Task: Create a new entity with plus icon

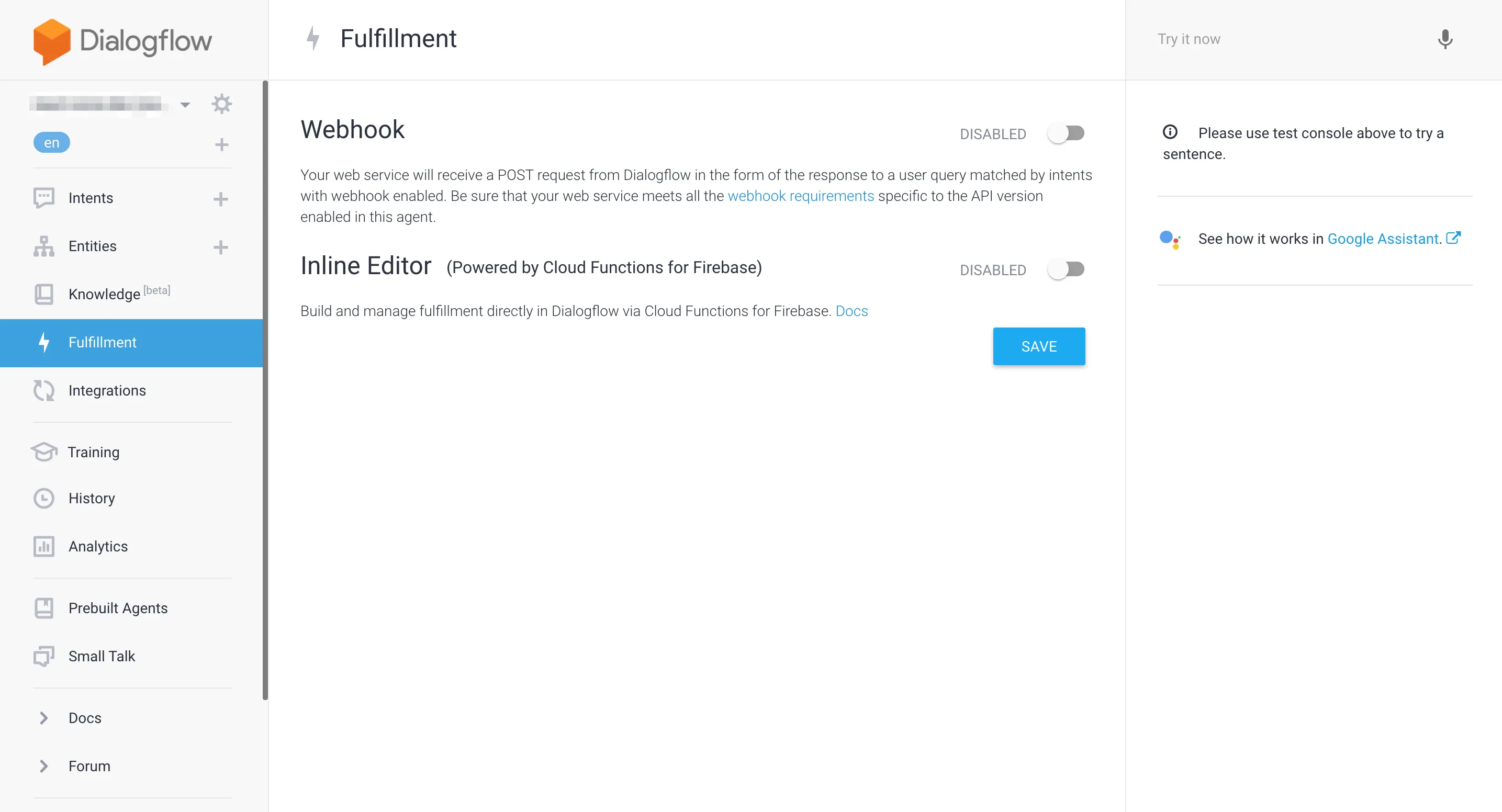Action: click(x=220, y=247)
